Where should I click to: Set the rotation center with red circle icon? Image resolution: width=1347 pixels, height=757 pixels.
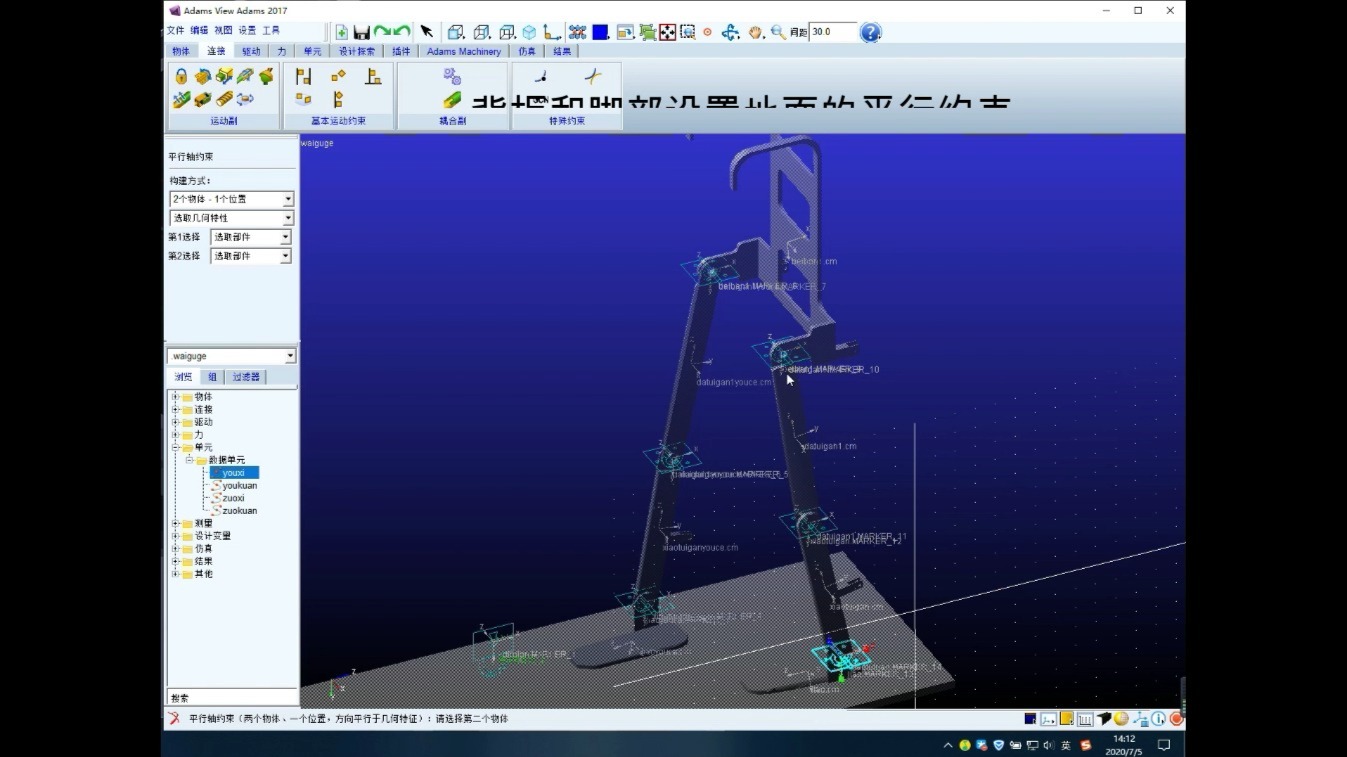(708, 32)
